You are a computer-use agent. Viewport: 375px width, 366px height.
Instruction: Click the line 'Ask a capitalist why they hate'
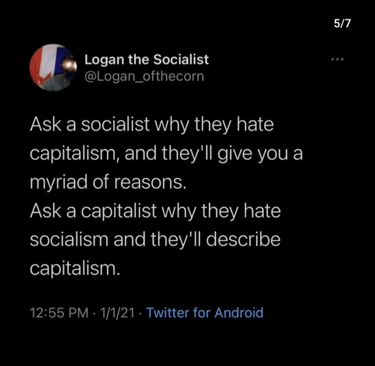click(155, 211)
